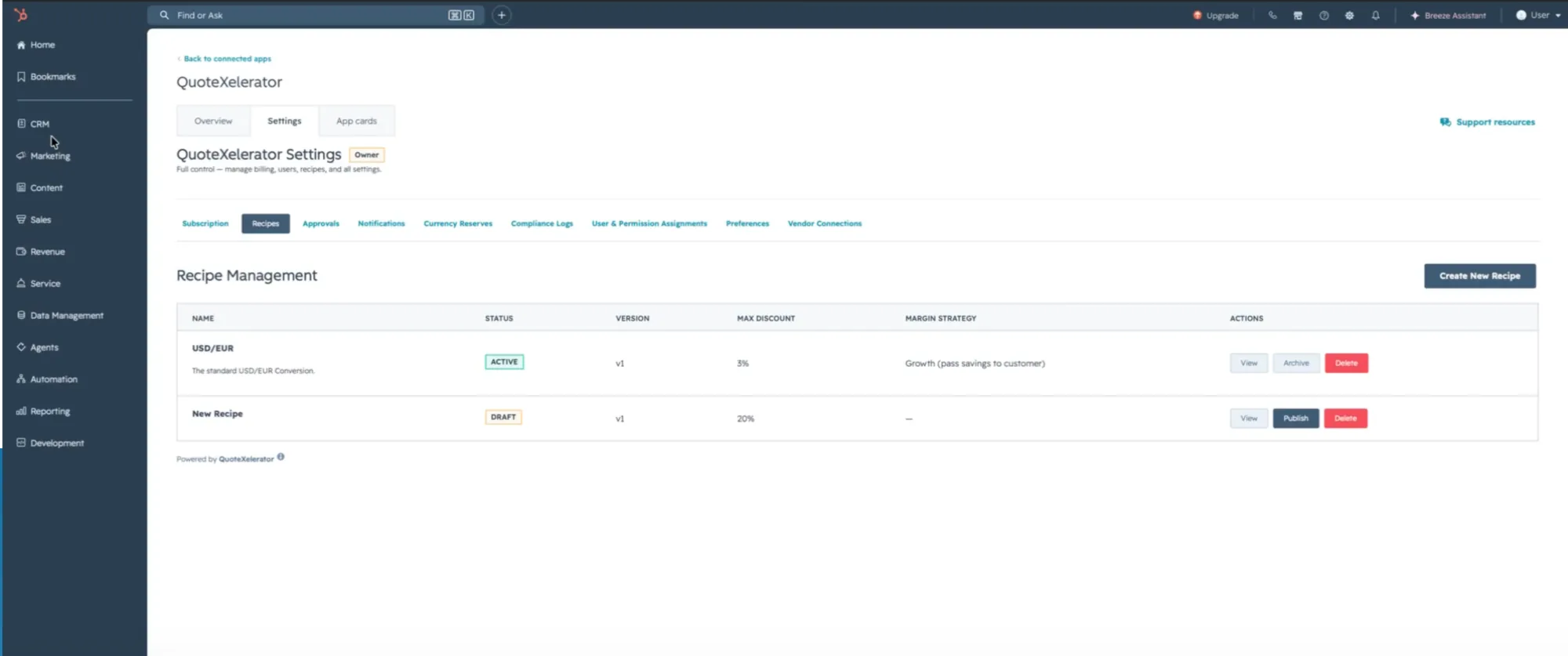Follow the Back to connected apps link

225,59
